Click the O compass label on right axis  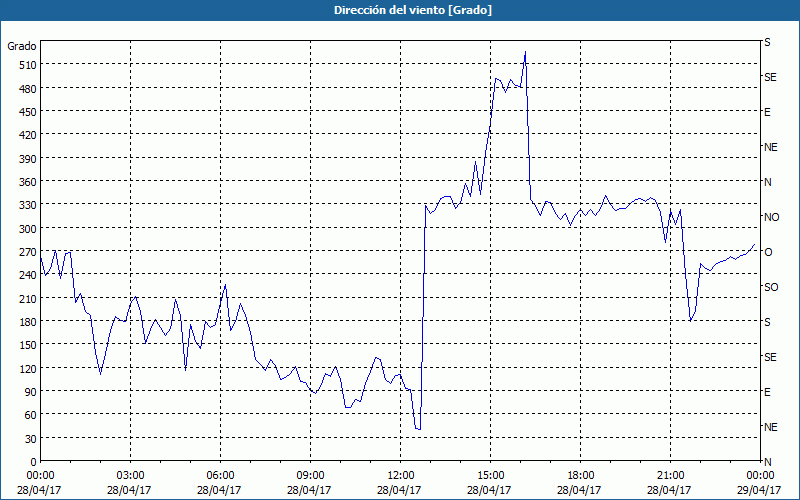tap(768, 252)
